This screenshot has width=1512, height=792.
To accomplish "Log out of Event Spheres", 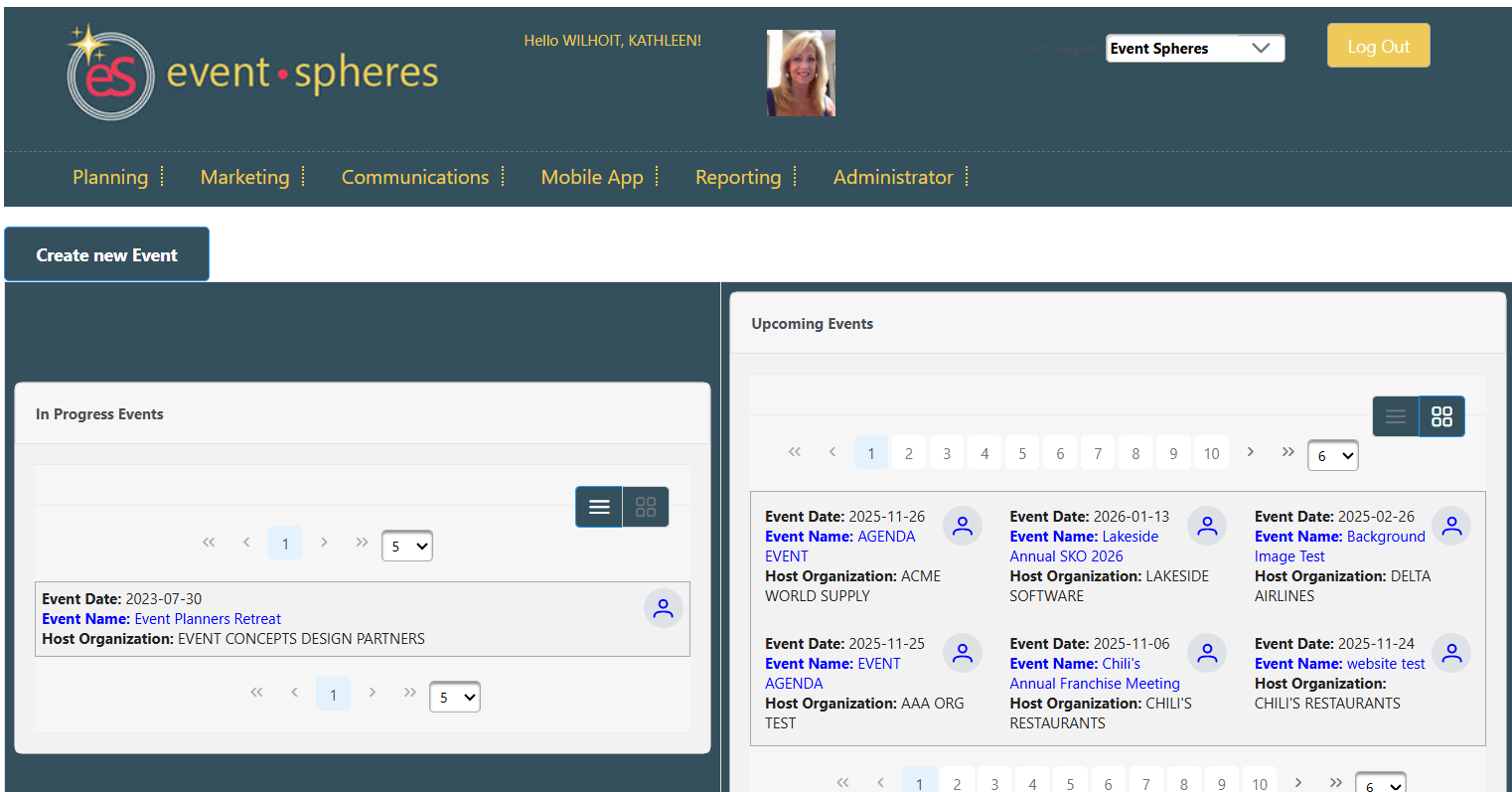I will [1378, 45].
